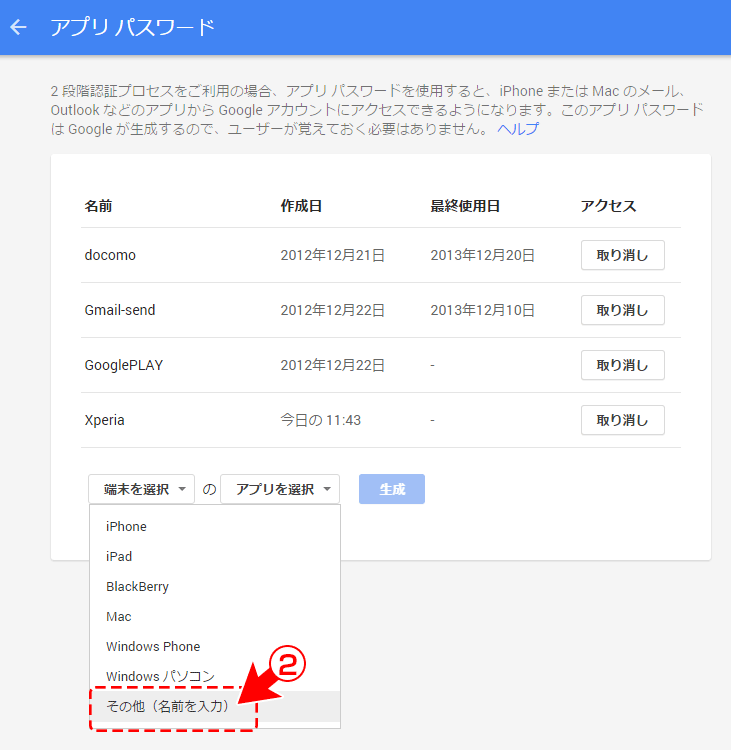Choose Mac in the device list

tap(215, 617)
